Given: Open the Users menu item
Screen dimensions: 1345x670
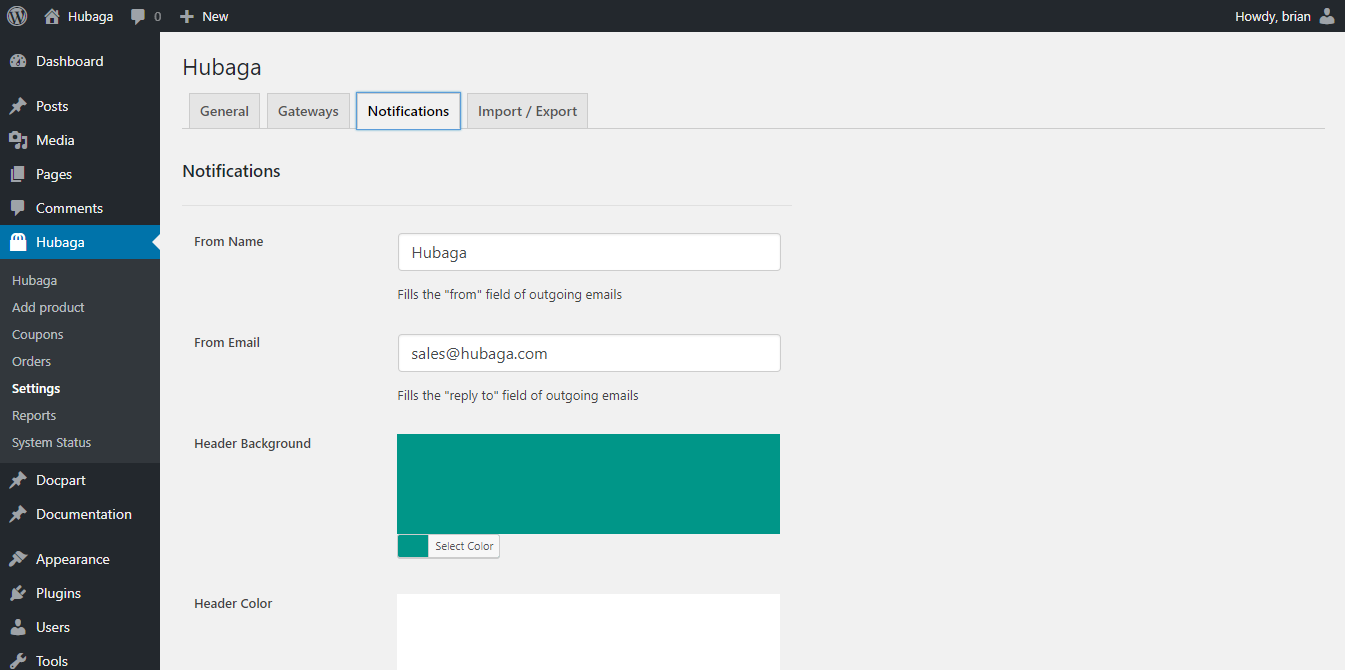Looking at the screenshot, I should pos(80,627).
